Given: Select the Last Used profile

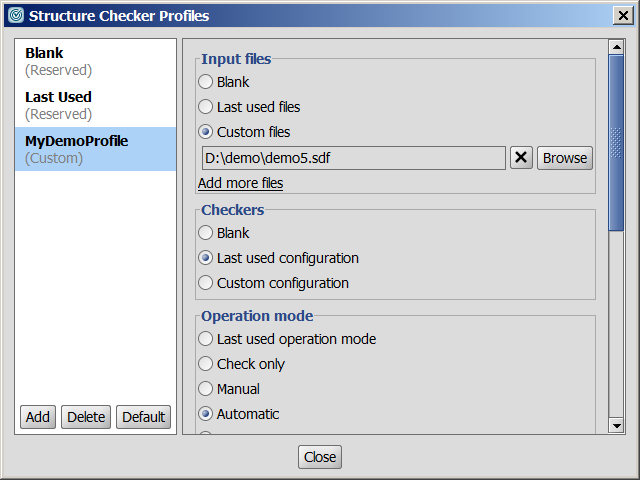Looking at the screenshot, I should click(x=58, y=105).
